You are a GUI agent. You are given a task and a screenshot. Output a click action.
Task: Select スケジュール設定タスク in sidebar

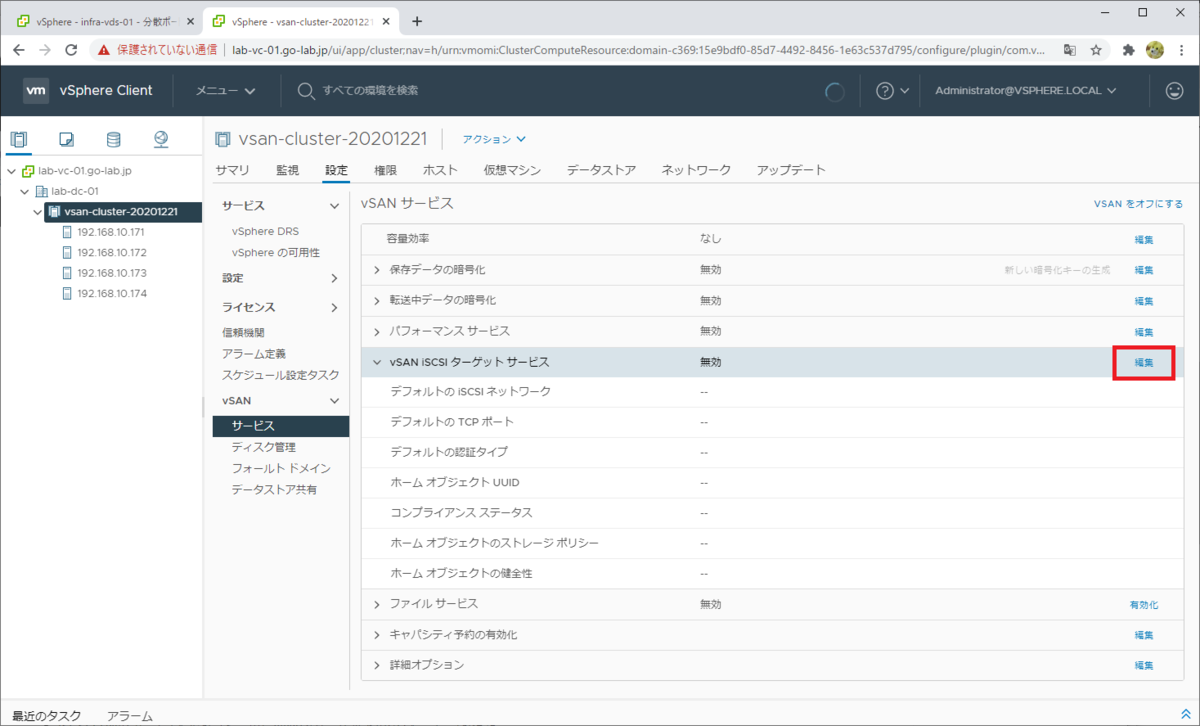[x=281, y=375]
